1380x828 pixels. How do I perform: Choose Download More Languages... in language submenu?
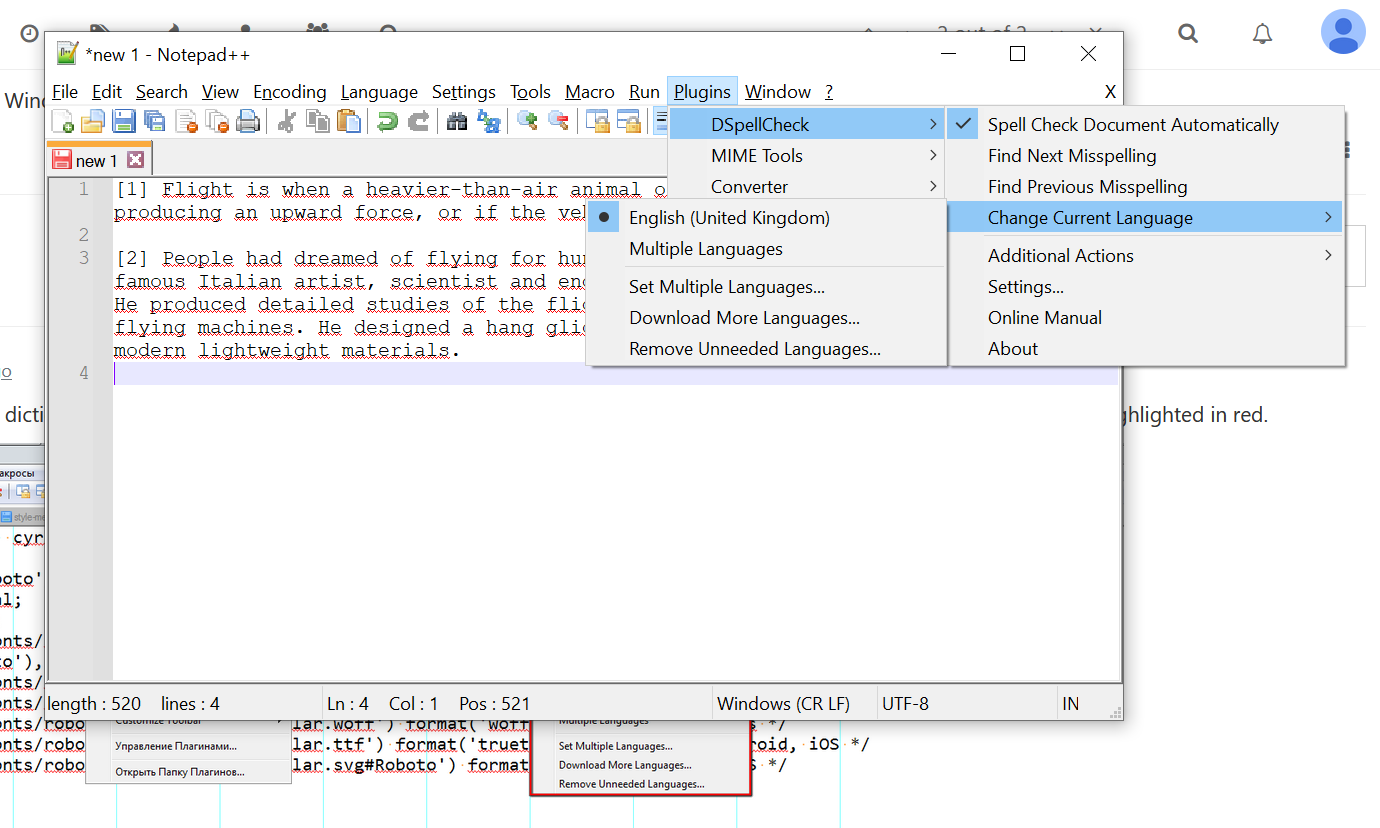pyautogui.click(x=766, y=318)
